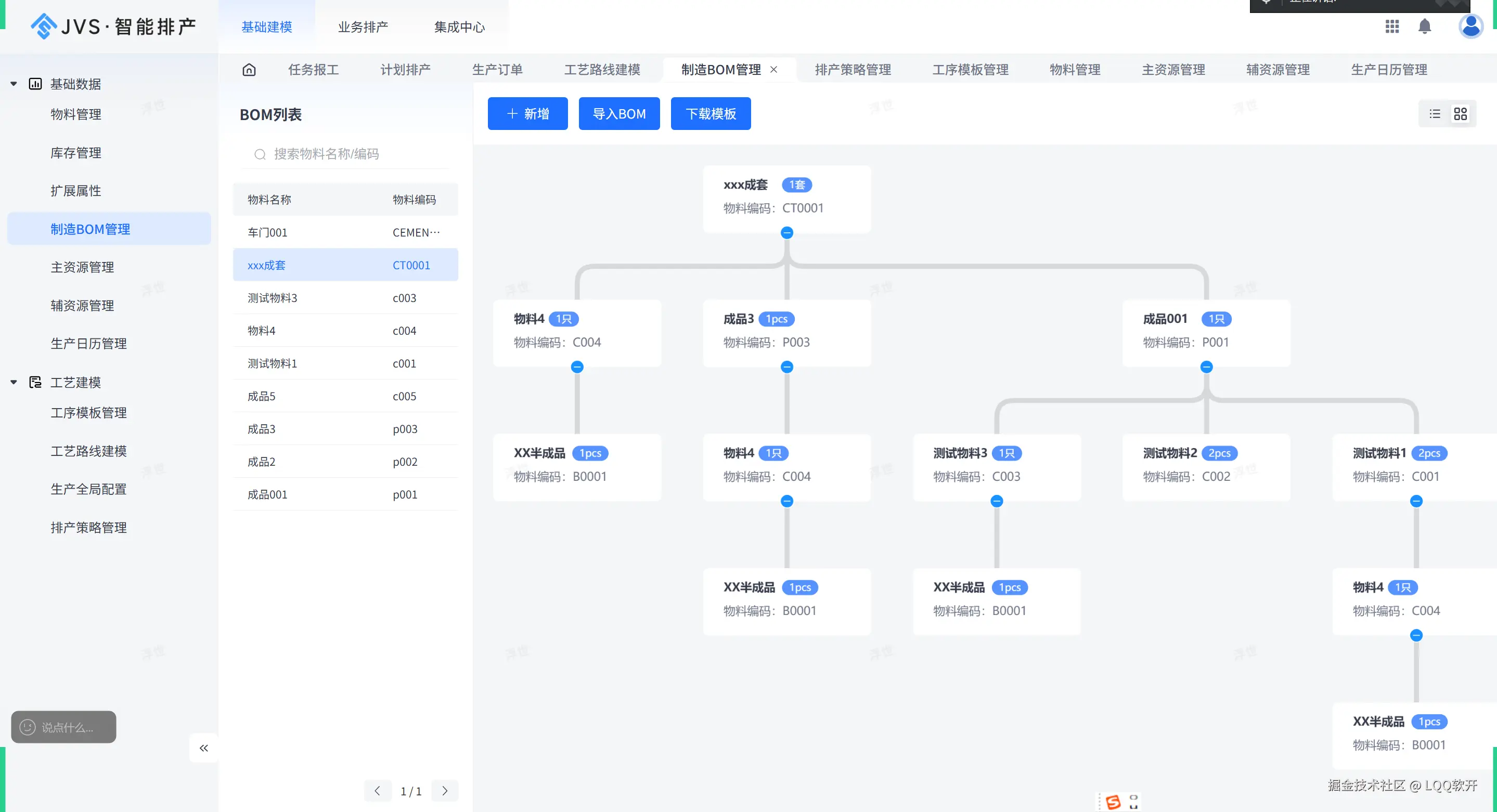Open the notifications bell
The width and height of the screenshot is (1497, 812).
point(1424,26)
